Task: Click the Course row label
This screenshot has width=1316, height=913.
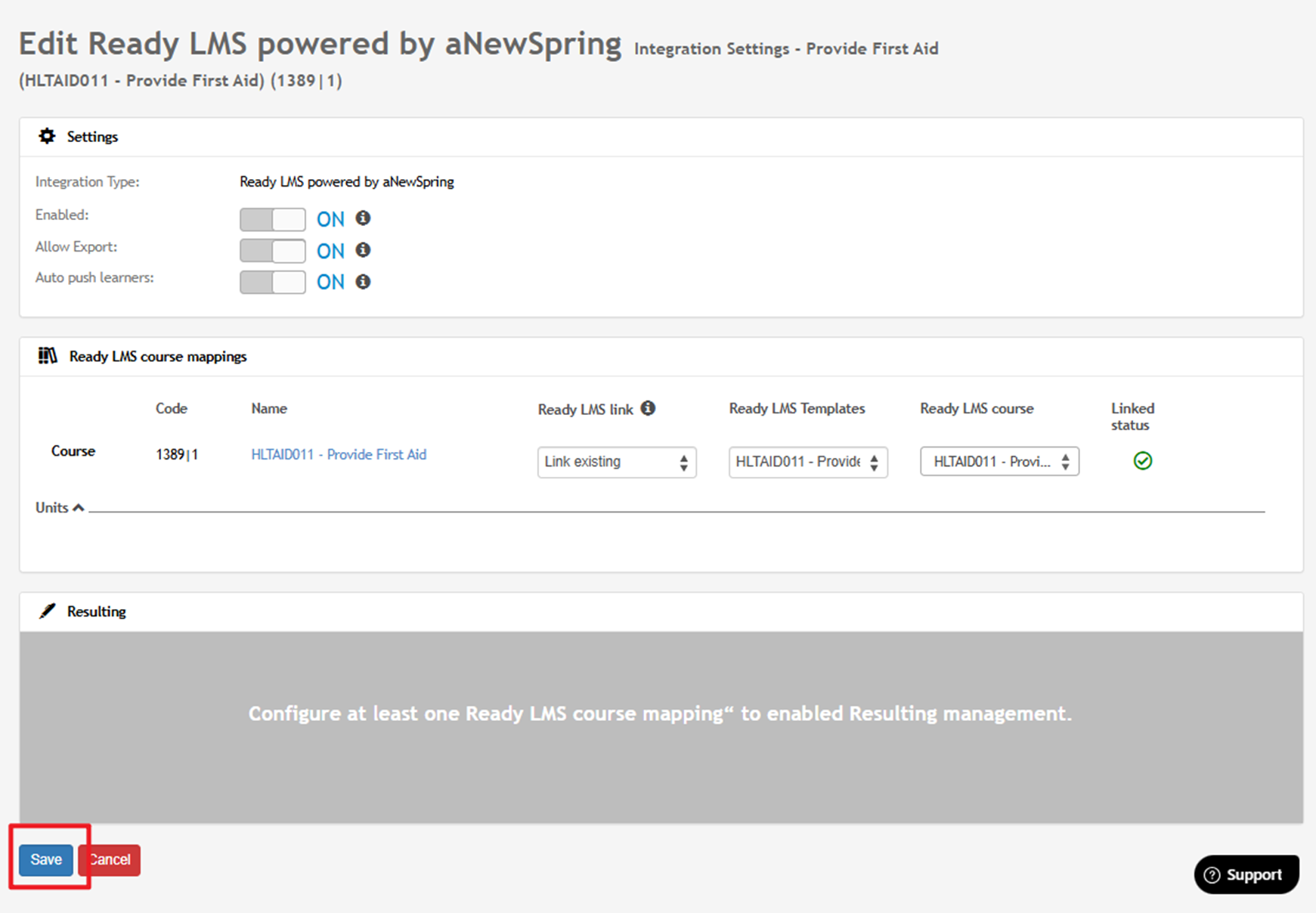Action: coord(73,450)
